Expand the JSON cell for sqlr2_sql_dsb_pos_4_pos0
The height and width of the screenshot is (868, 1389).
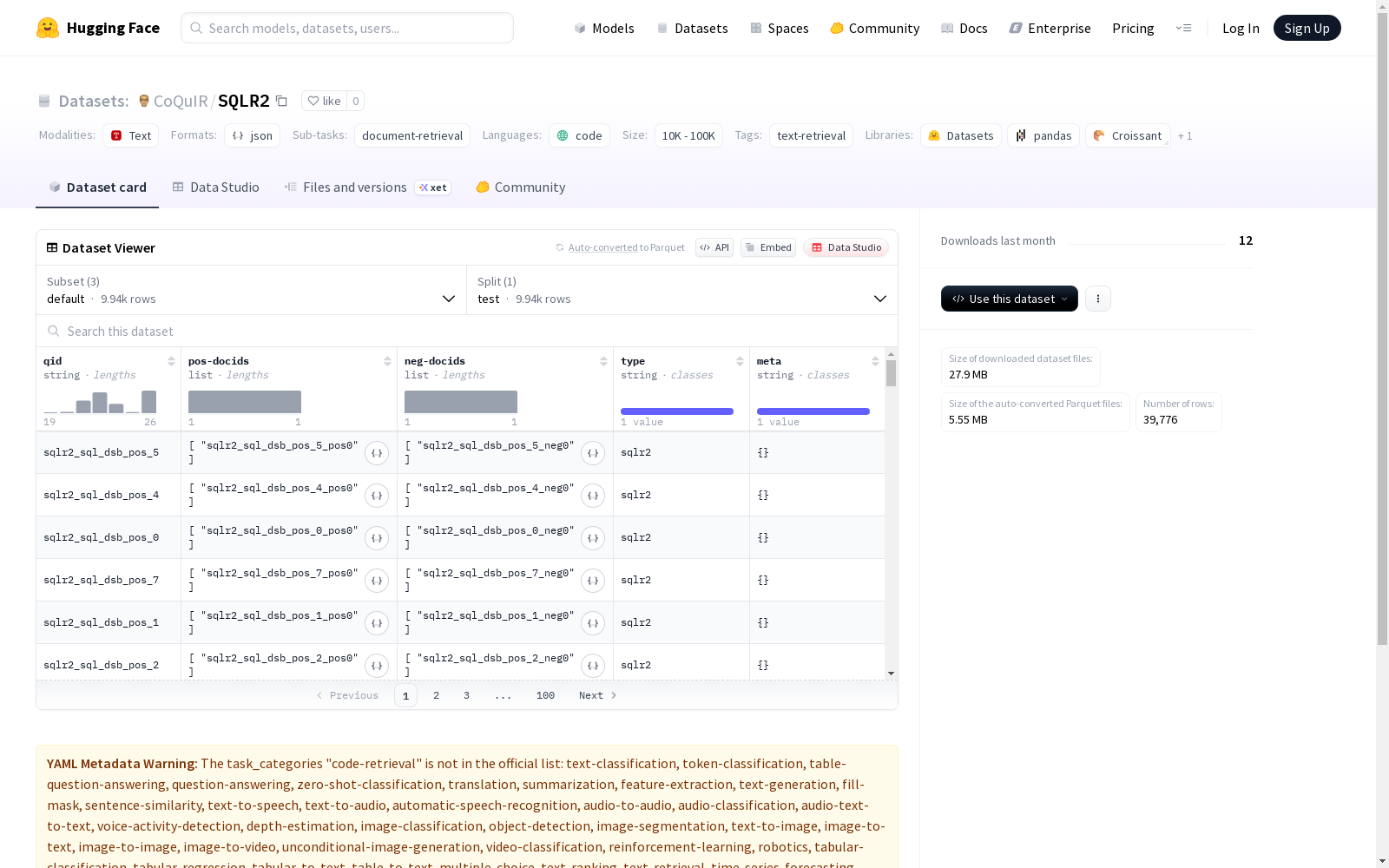pyautogui.click(x=377, y=496)
